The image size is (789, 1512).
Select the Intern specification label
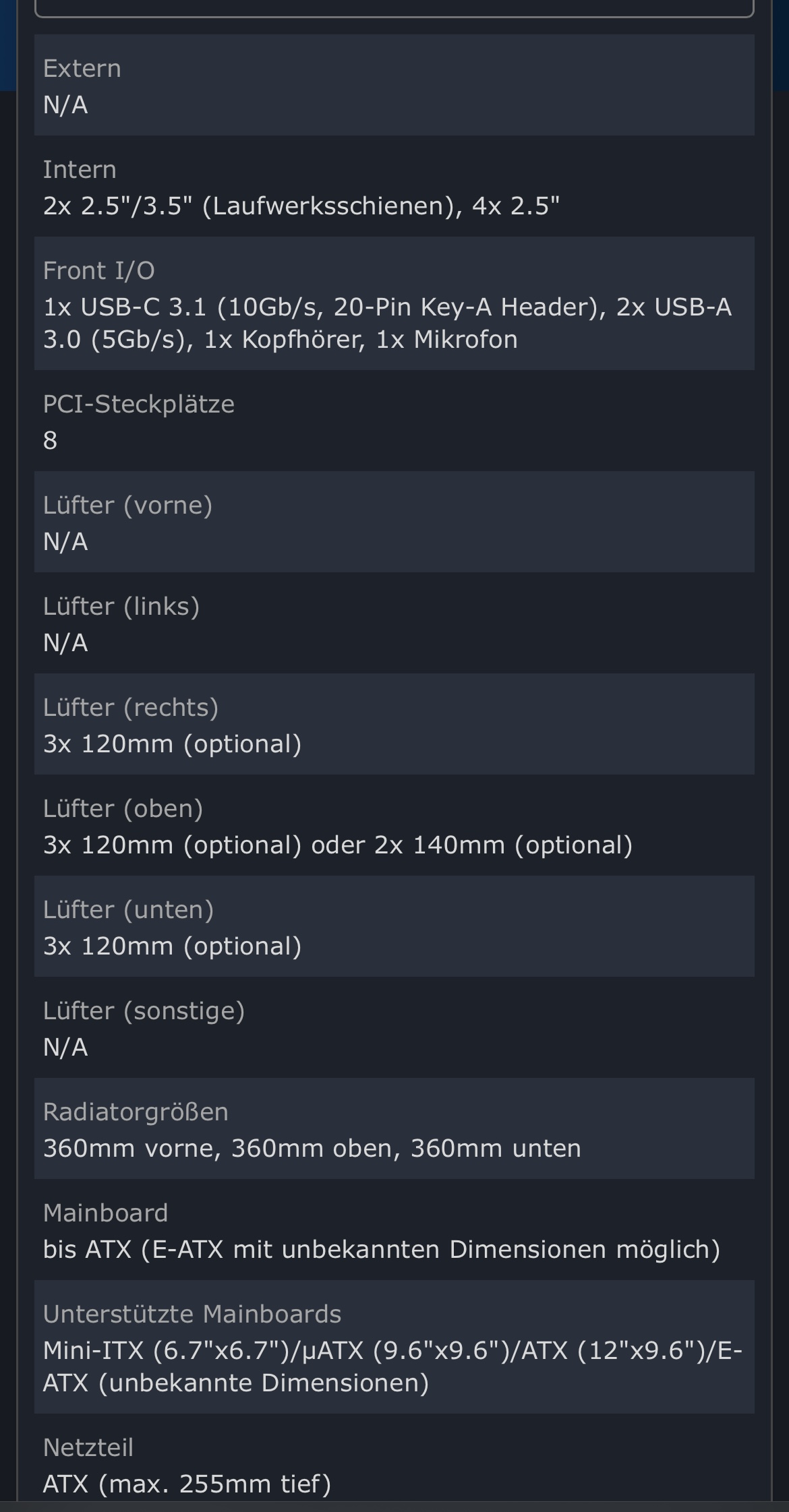(80, 170)
